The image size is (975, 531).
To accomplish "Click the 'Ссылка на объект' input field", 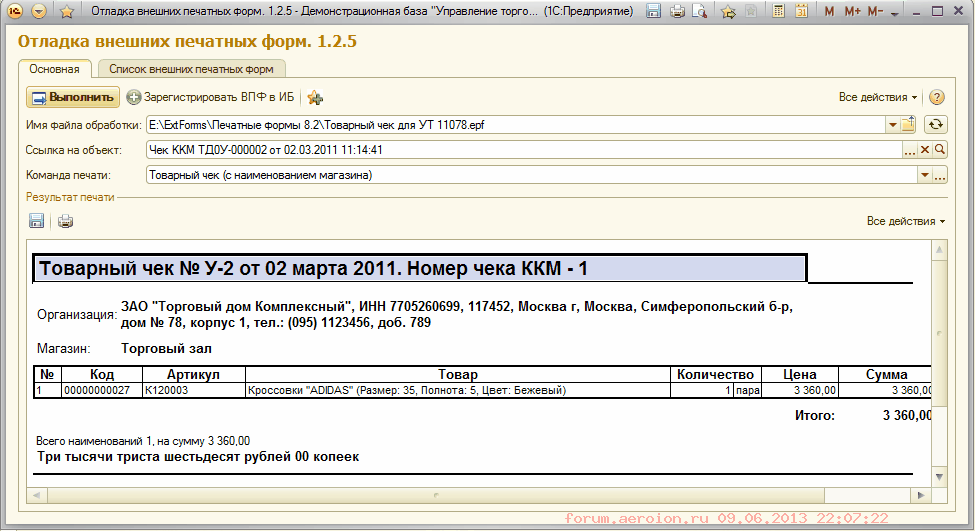I will click(520, 150).
